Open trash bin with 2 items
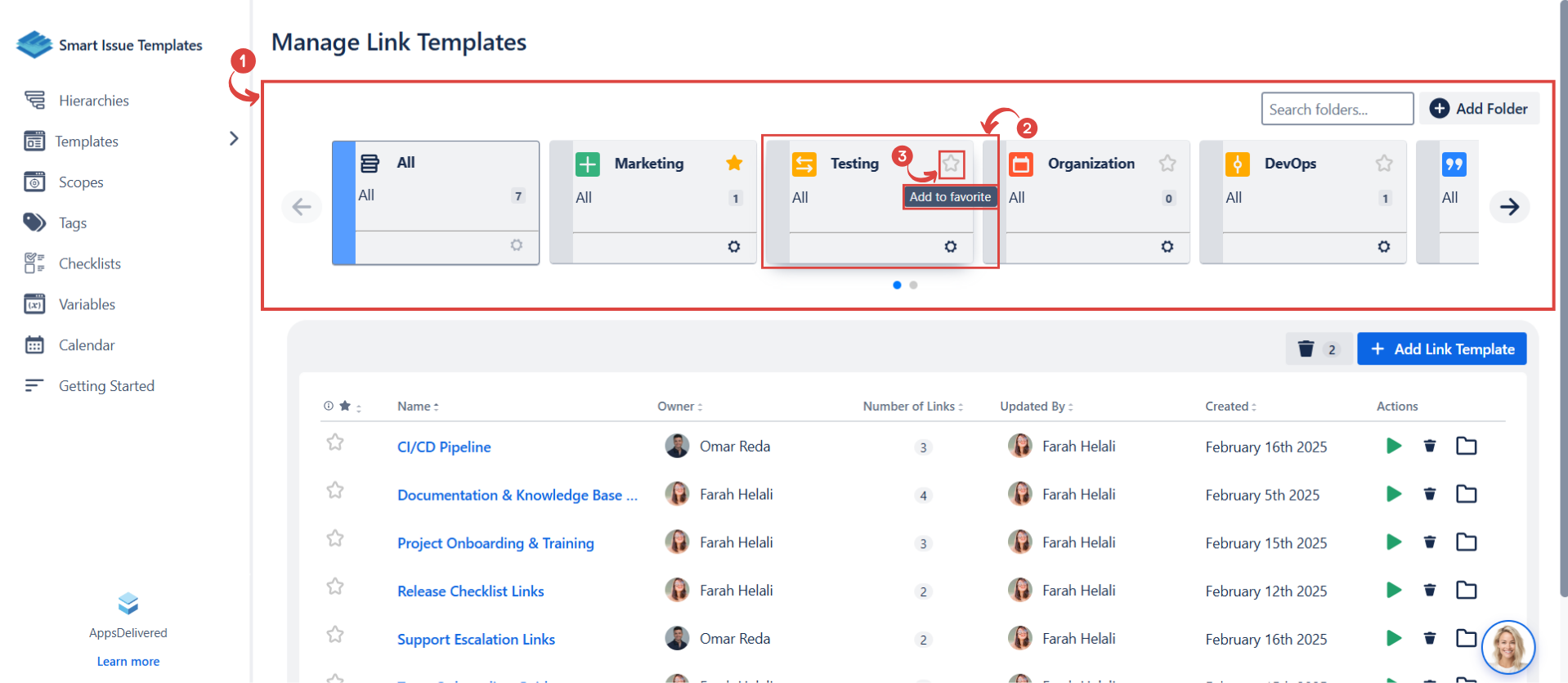Screen dimensions: 1568x683 tap(1317, 349)
